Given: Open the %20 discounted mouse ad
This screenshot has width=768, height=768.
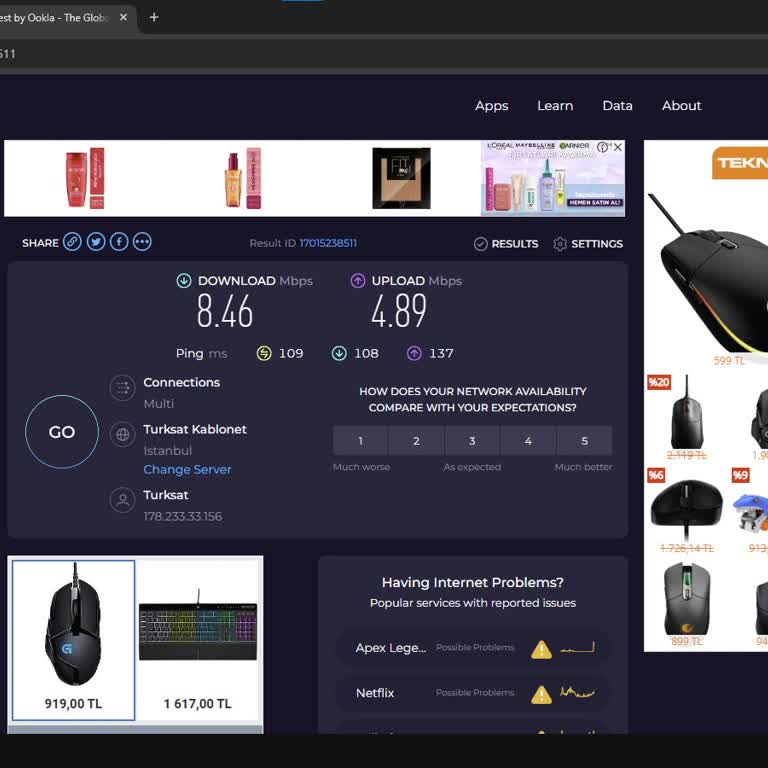Looking at the screenshot, I should coord(687,417).
